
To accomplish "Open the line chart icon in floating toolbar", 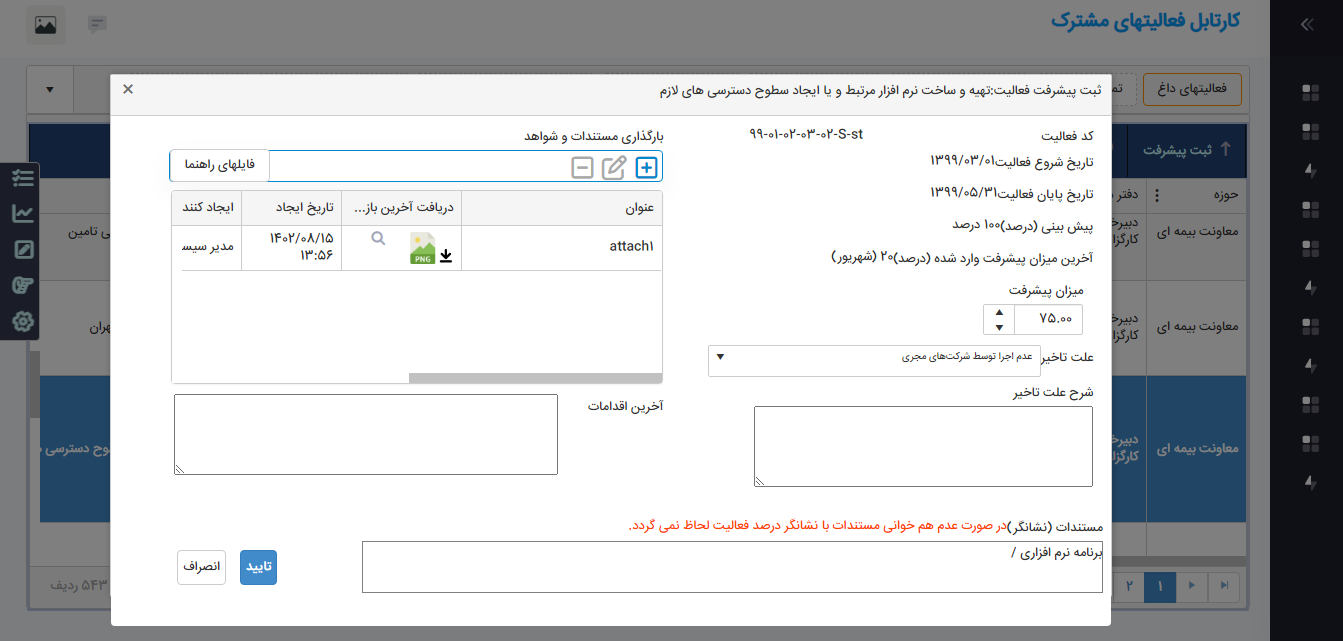I will click(22, 213).
